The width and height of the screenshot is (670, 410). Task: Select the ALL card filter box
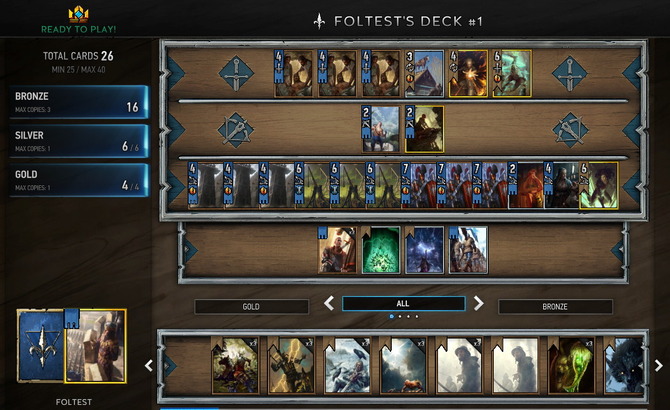(x=403, y=304)
